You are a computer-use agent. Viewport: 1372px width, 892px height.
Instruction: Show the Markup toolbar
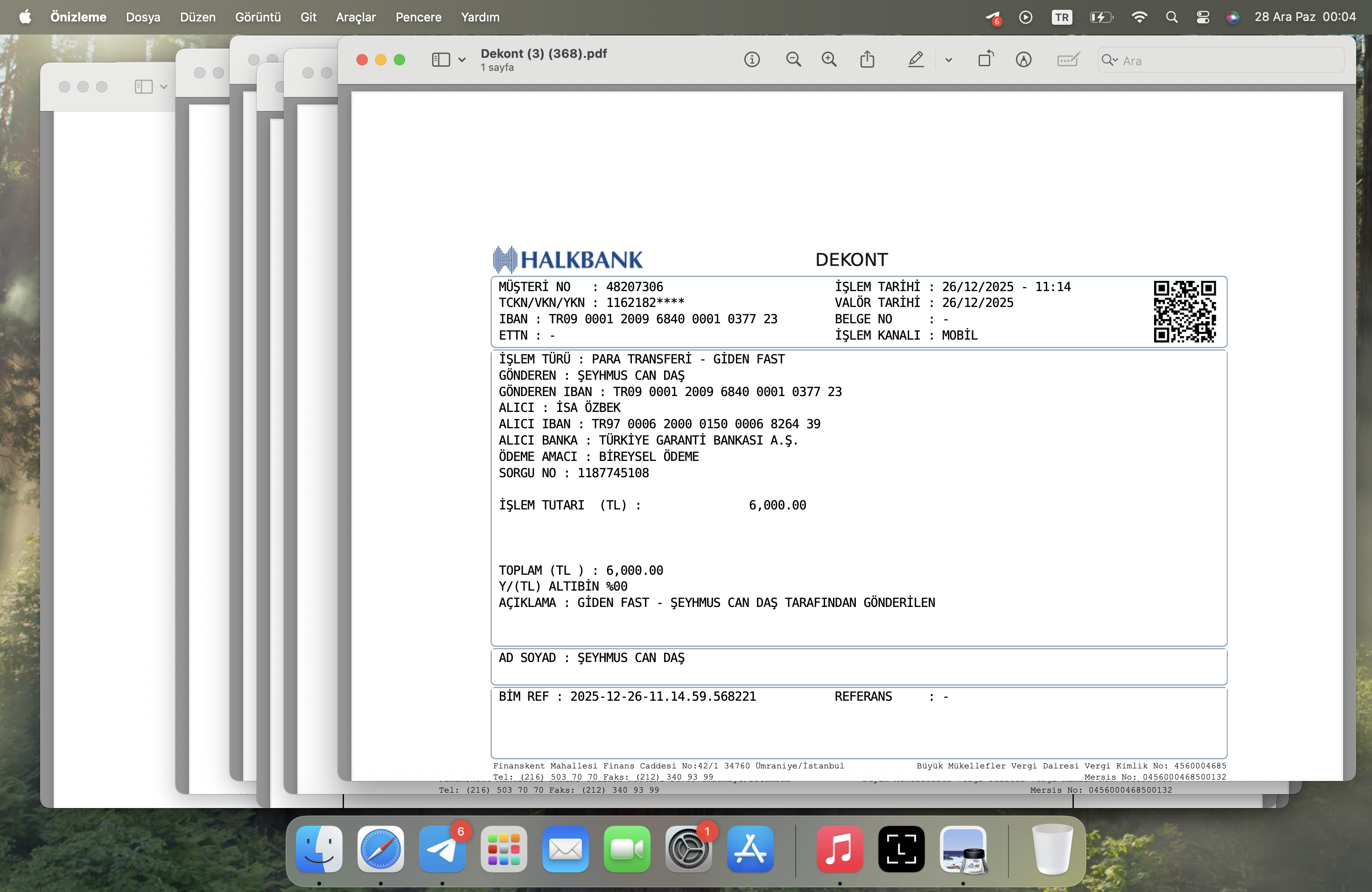[x=1023, y=59]
